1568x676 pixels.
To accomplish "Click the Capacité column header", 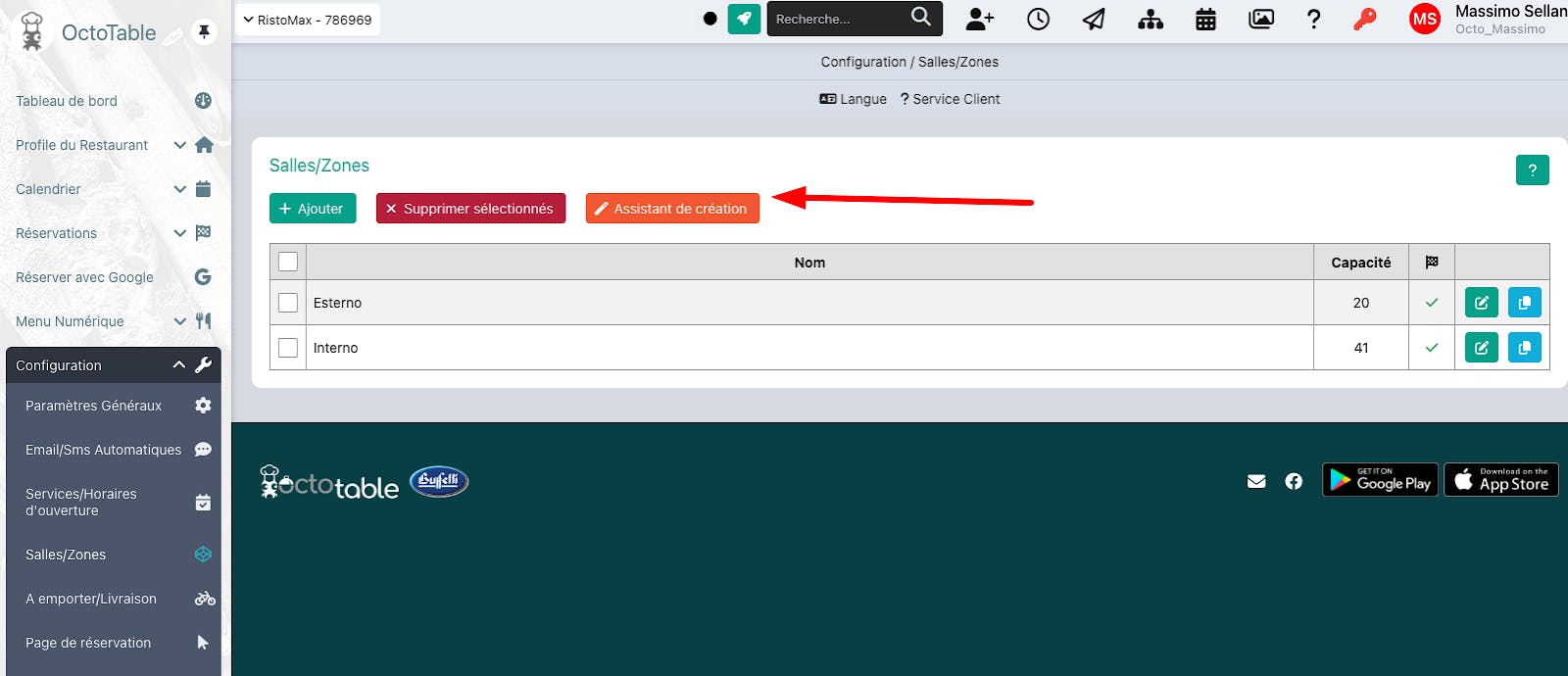I will pos(1360,263).
